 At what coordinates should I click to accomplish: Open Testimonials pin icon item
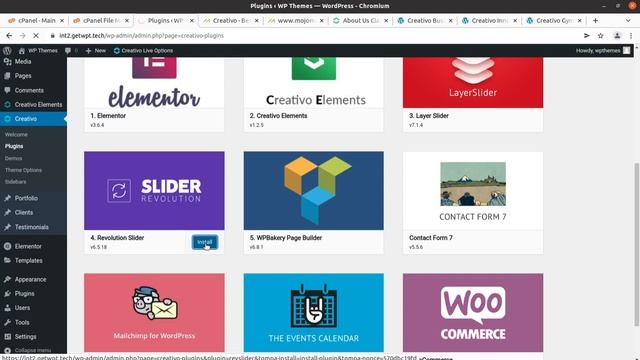(x=7, y=227)
